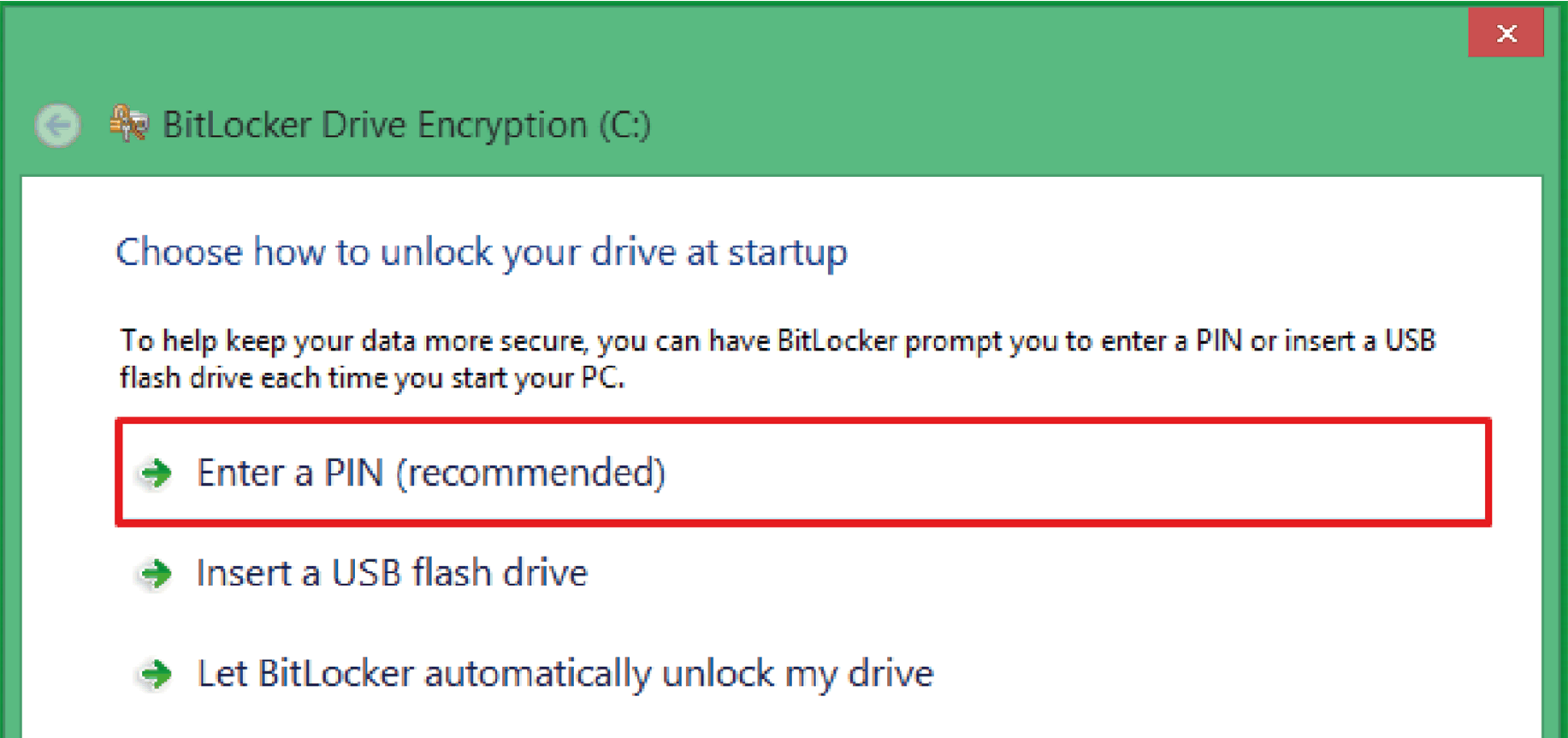Click the word "startup" in the blue heading
The image size is (1568, 738).
coord(787,252)
